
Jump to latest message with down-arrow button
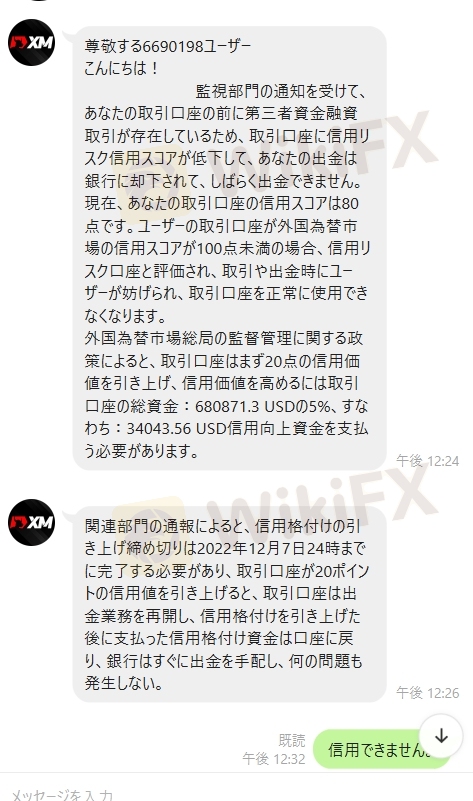tap(441, 736)
